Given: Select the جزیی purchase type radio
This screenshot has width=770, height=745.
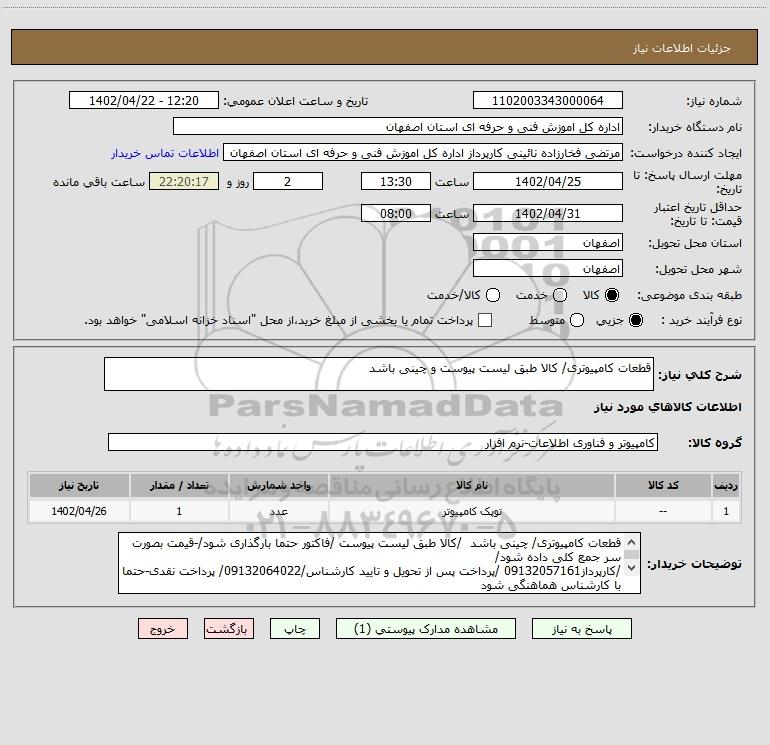Looking at the screenshot, I should point(636,320).
